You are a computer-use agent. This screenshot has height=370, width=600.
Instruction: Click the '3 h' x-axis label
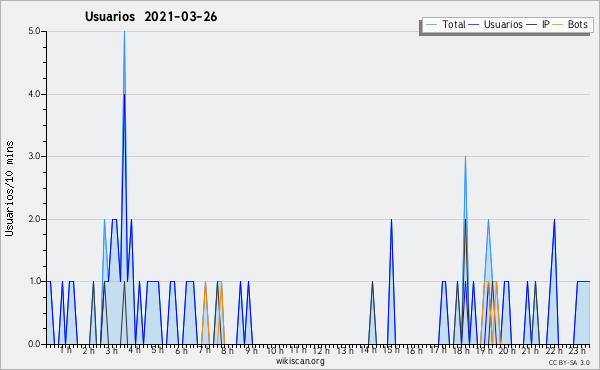(x=112, y=351)
